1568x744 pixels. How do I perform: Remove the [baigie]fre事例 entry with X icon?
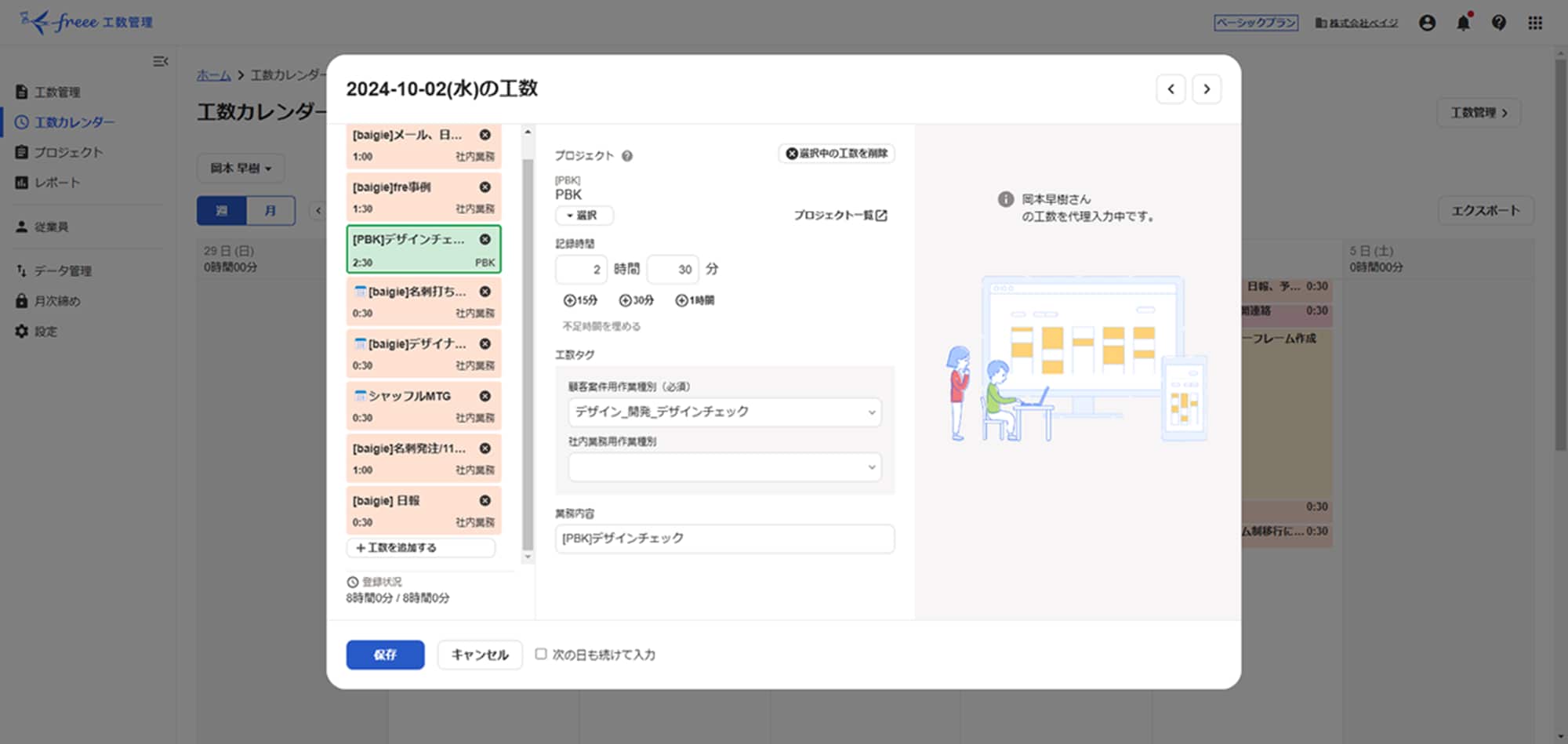(485, 187)
